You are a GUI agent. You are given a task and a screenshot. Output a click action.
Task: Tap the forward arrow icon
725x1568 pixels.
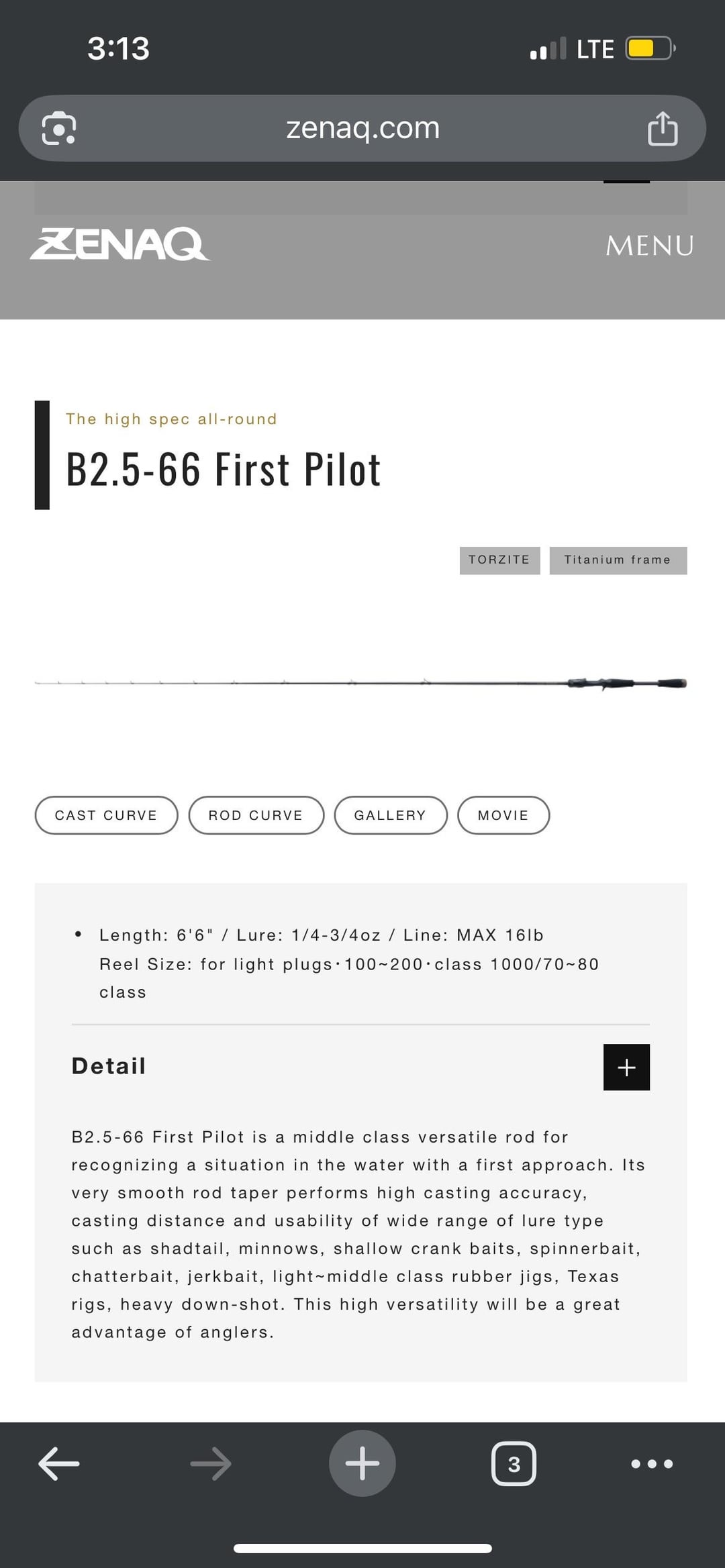point(211,1463)
